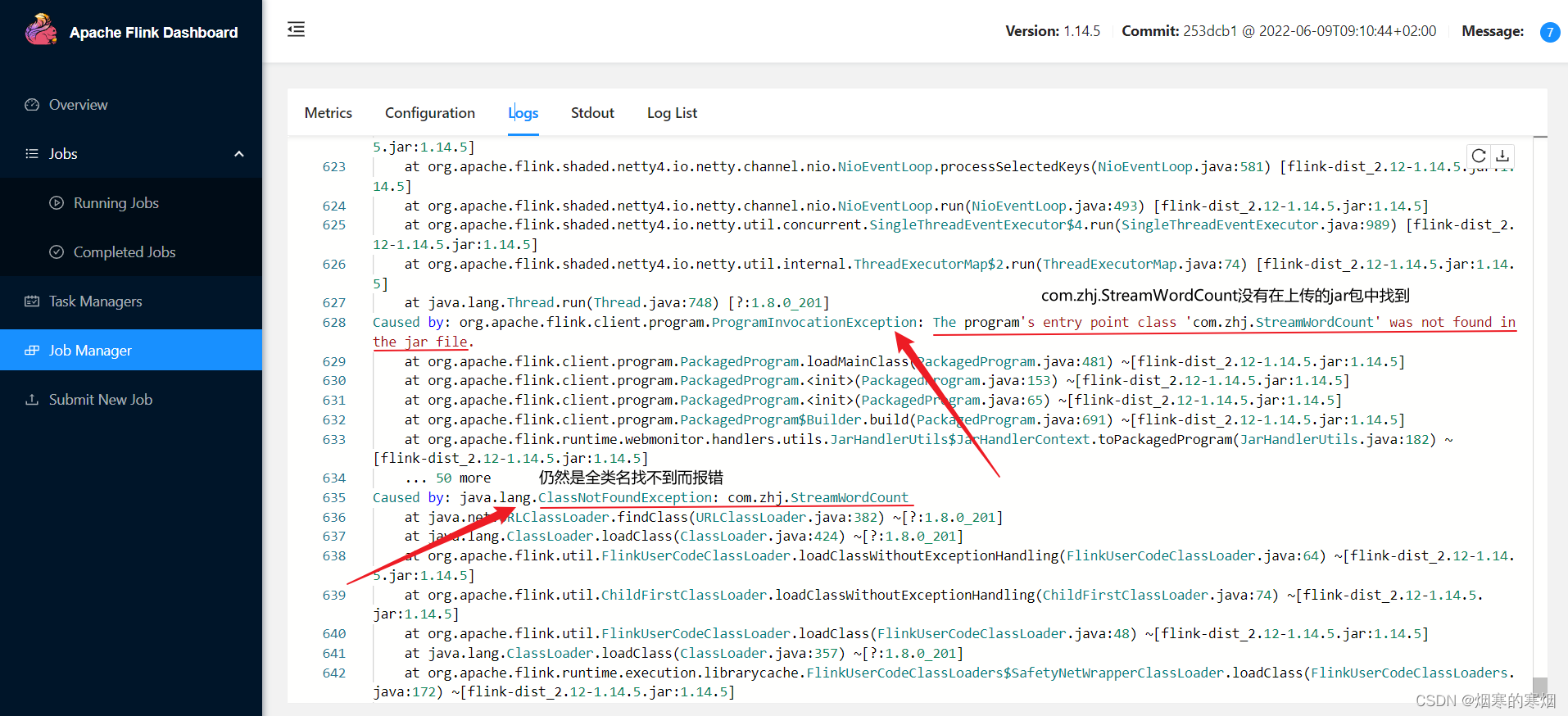Switch to the Configuration tab

(x=430, y=113)
